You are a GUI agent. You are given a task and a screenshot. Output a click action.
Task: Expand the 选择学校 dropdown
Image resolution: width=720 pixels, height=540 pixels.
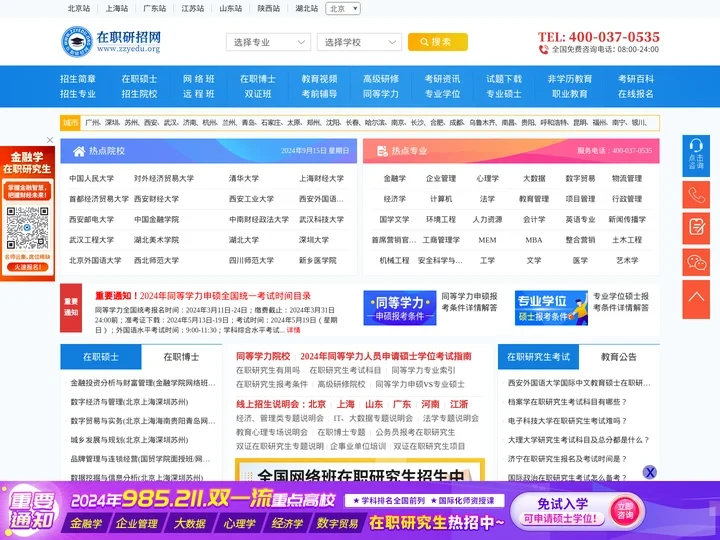coord(359,42)
